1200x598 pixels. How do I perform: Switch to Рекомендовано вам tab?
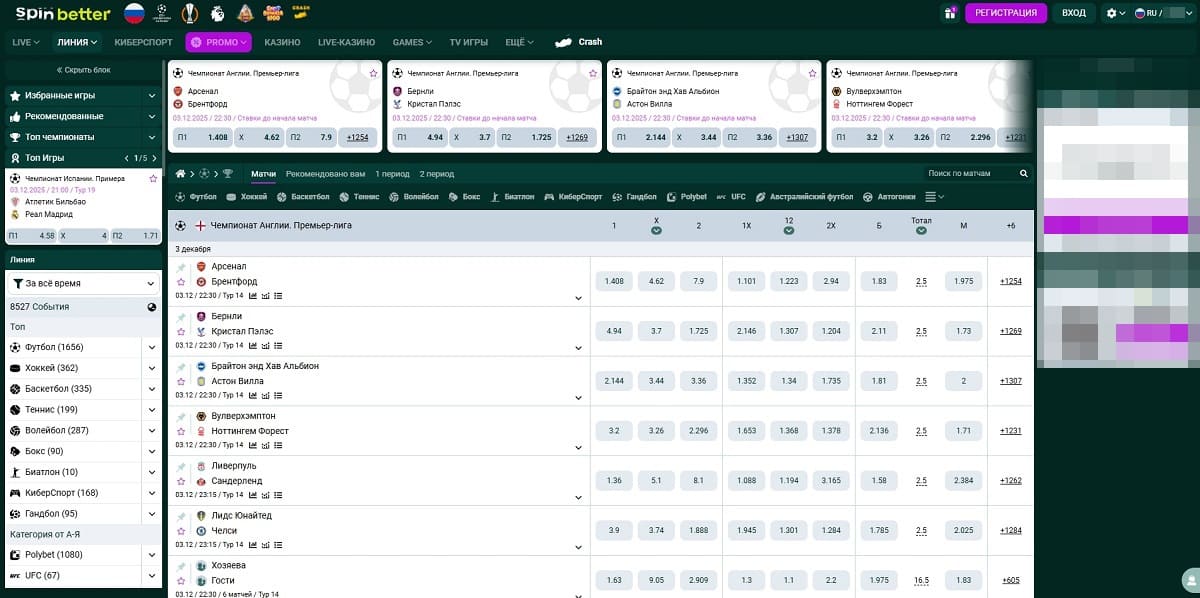pyautogui.click(x=325, y=173)
